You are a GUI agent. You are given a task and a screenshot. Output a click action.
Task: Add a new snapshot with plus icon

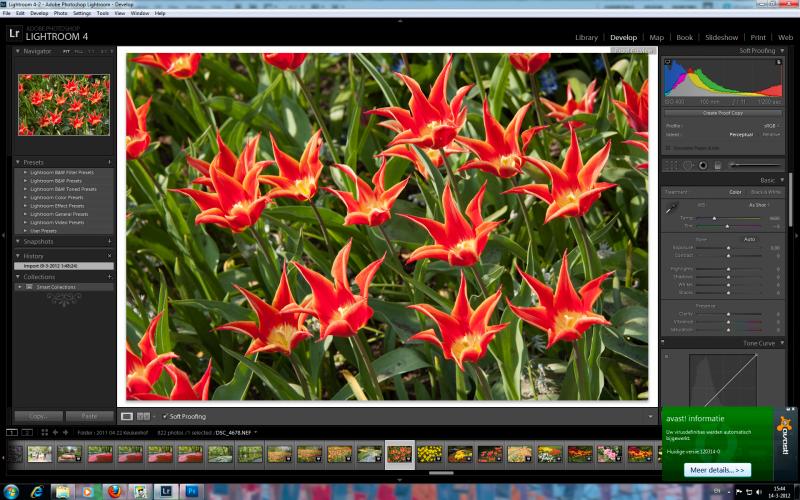(109, 241)
